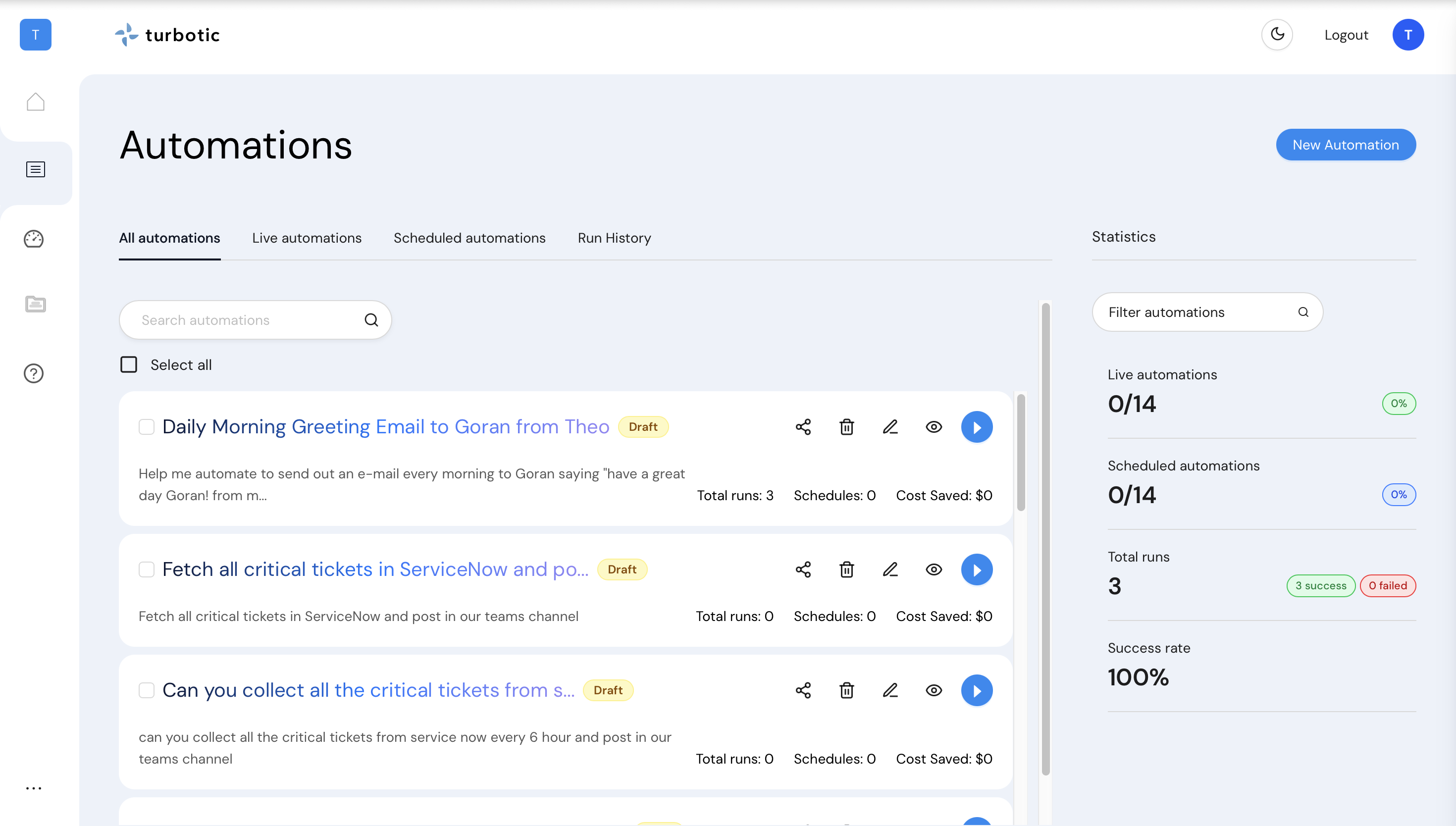
Task: Switch to the Run History tab
Action: tap(614, 238)
